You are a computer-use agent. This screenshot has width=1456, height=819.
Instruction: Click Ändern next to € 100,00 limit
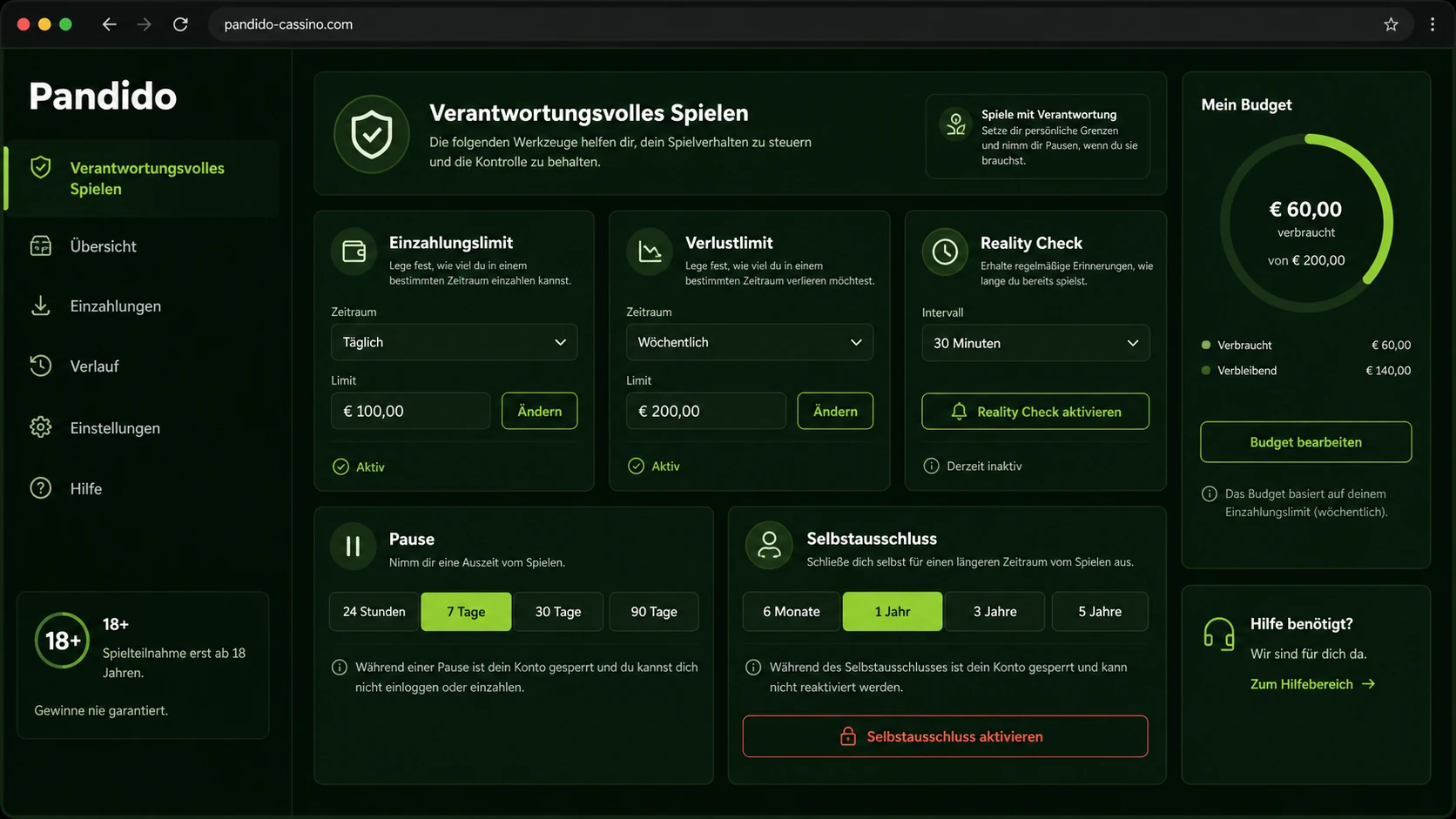540,411
